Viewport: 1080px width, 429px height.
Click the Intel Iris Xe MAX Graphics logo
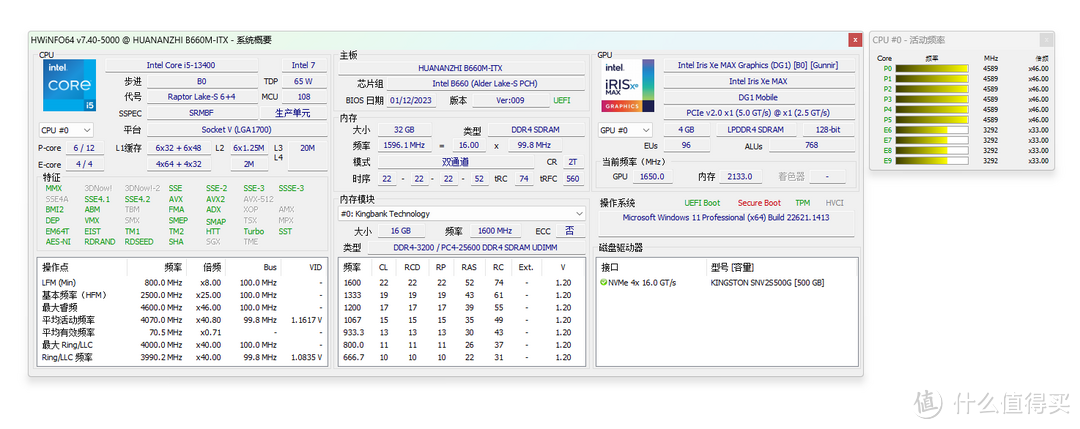click(629, 85)
